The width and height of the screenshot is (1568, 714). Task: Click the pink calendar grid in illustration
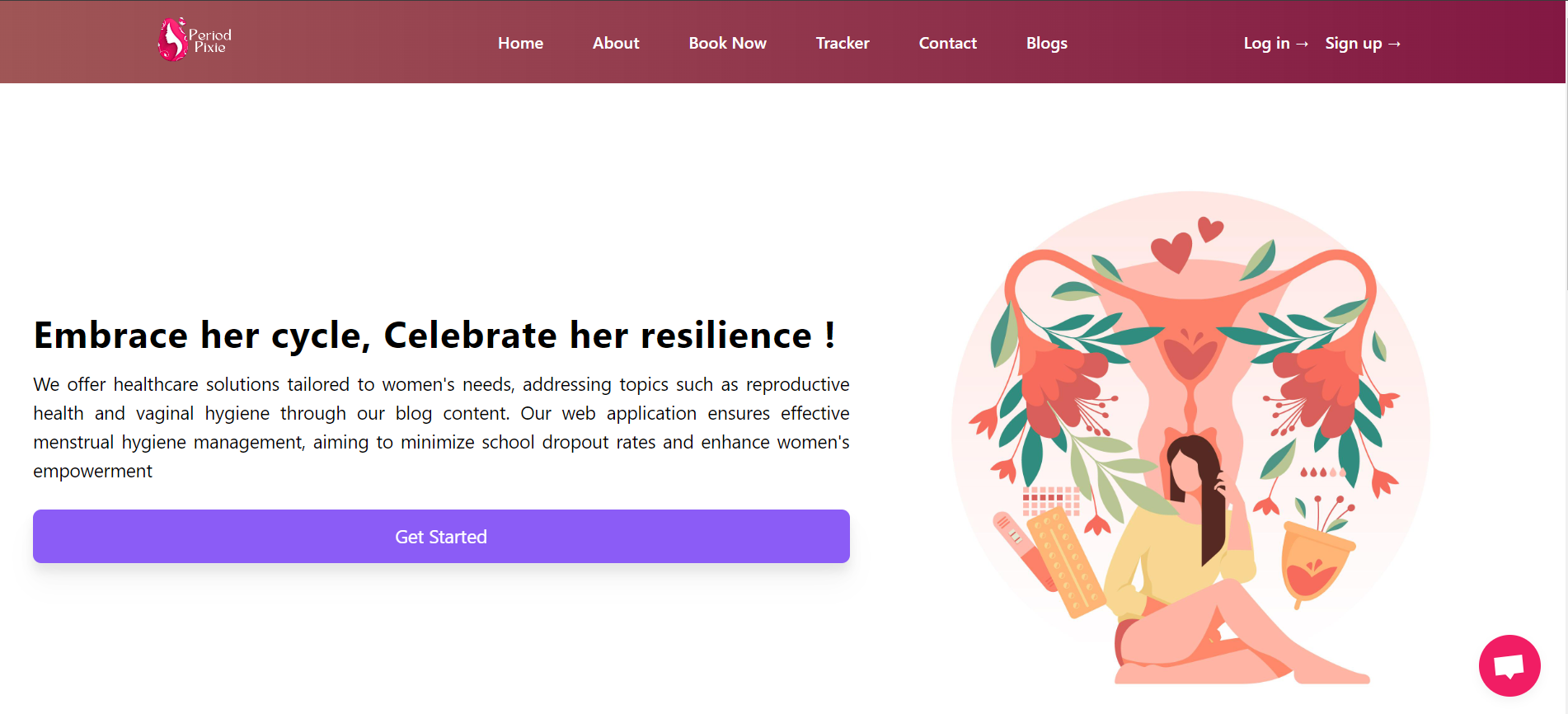(1050, 500)
